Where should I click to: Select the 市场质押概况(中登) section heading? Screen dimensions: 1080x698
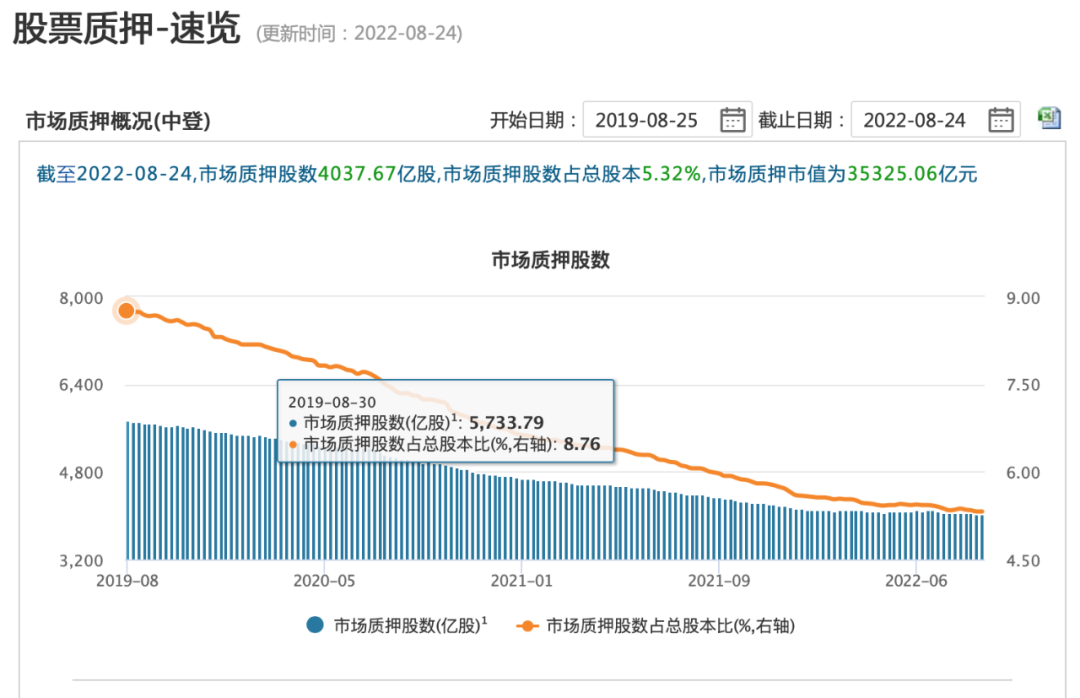118,122
